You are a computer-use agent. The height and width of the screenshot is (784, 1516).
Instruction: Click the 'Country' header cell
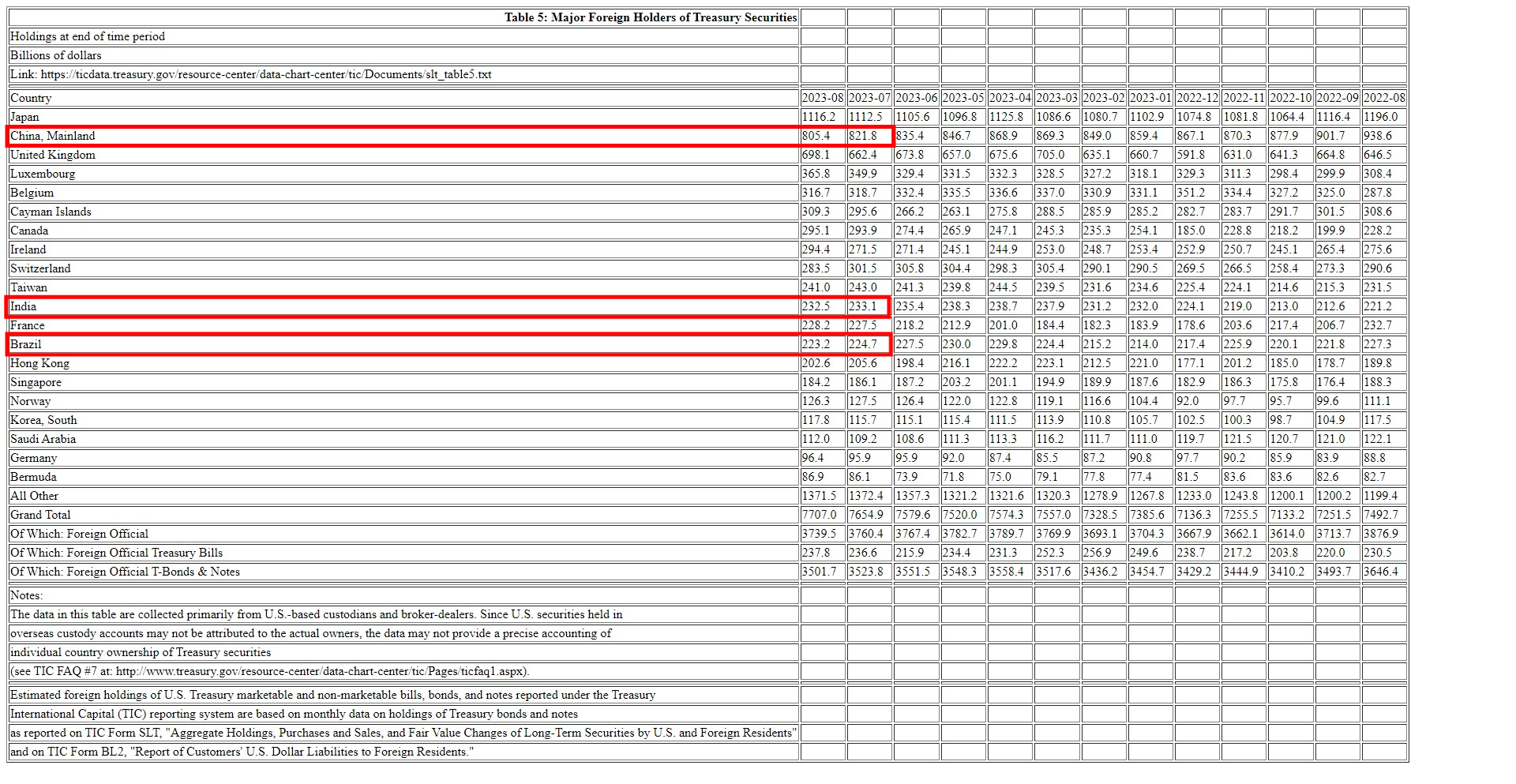pyautogui.click(x=403, y=98)
